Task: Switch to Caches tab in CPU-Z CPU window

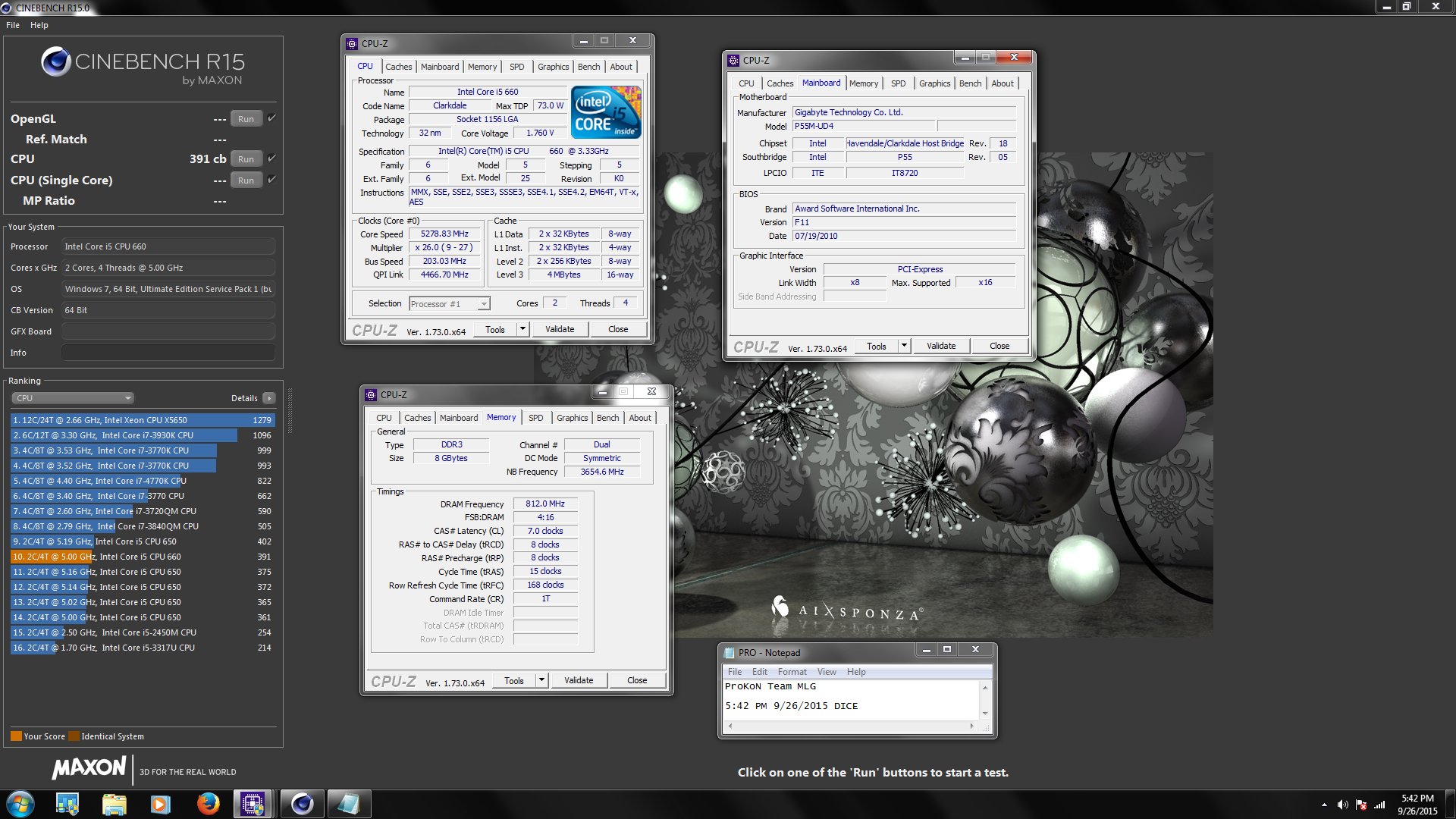Action: pos(399,67)
